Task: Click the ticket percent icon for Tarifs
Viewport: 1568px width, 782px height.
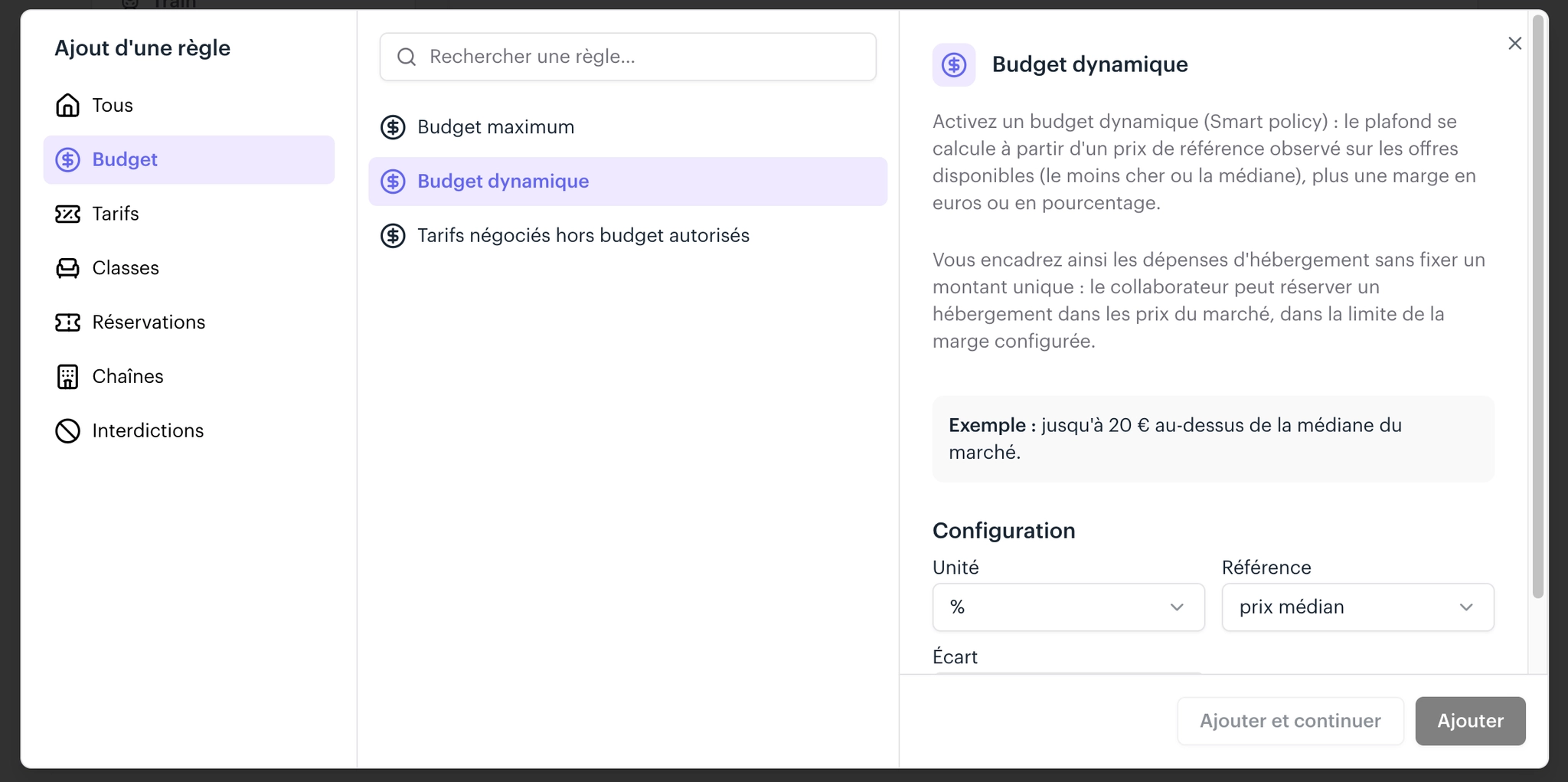Action: pyautogui.click(x=67, y=214)
